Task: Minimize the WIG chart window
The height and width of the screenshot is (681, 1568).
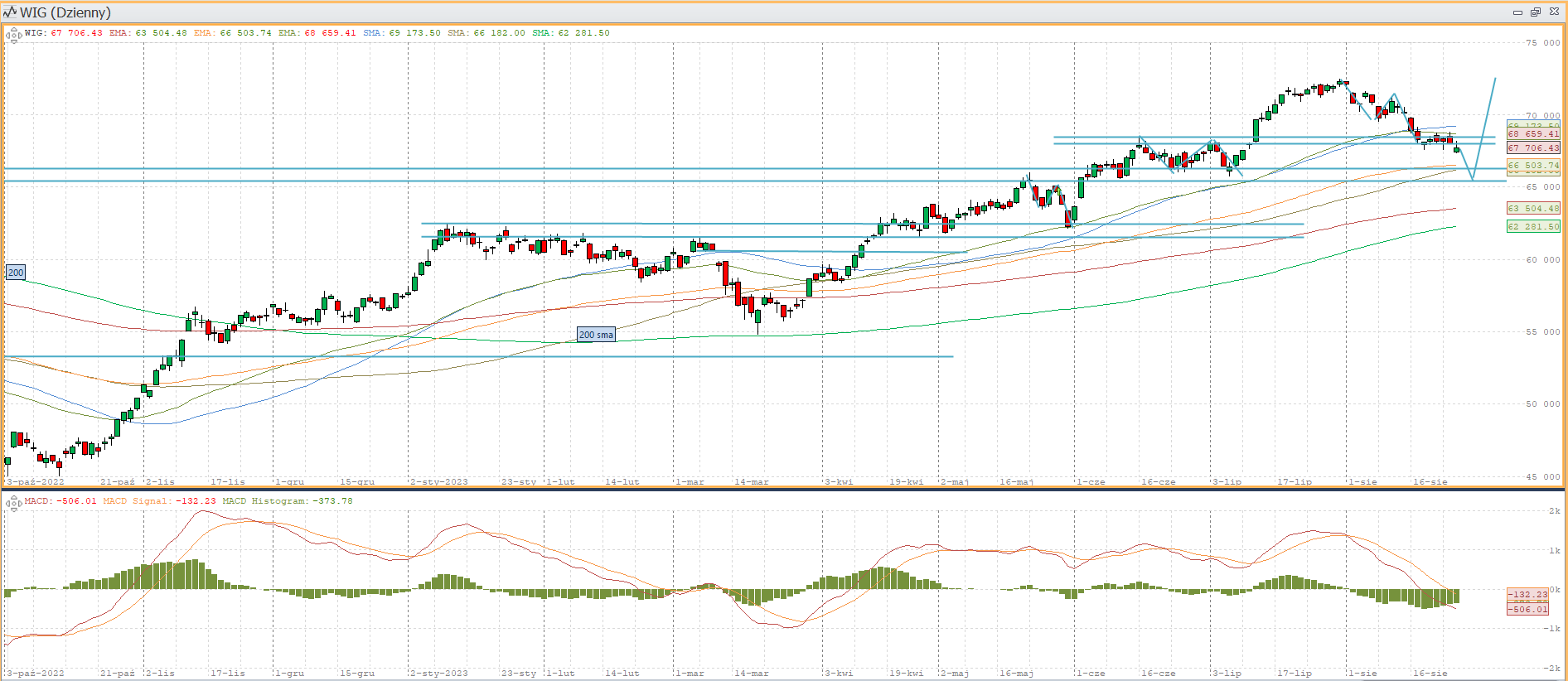Action: tap(1517, 12)
